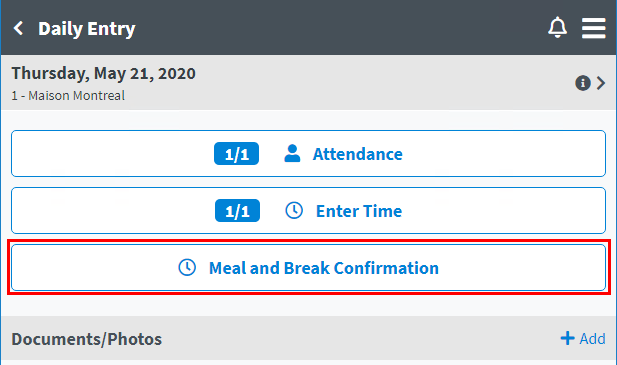This screenshot has height=365, width=617.
Task: Open Meal and Break Confirmation
Action: click(x=308, y=267)
